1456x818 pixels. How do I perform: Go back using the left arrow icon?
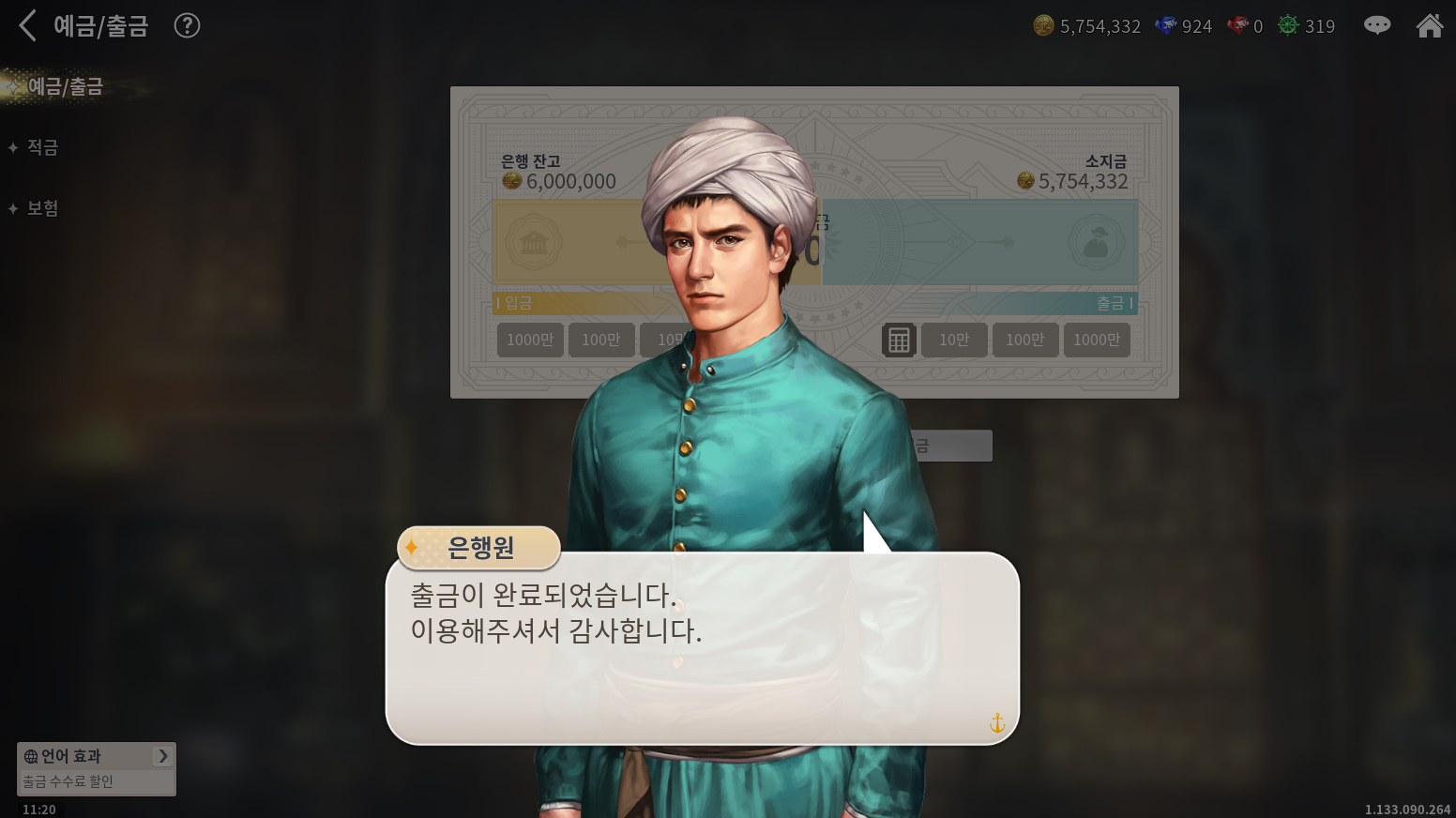pyautogui.click(x=28, y=25)
